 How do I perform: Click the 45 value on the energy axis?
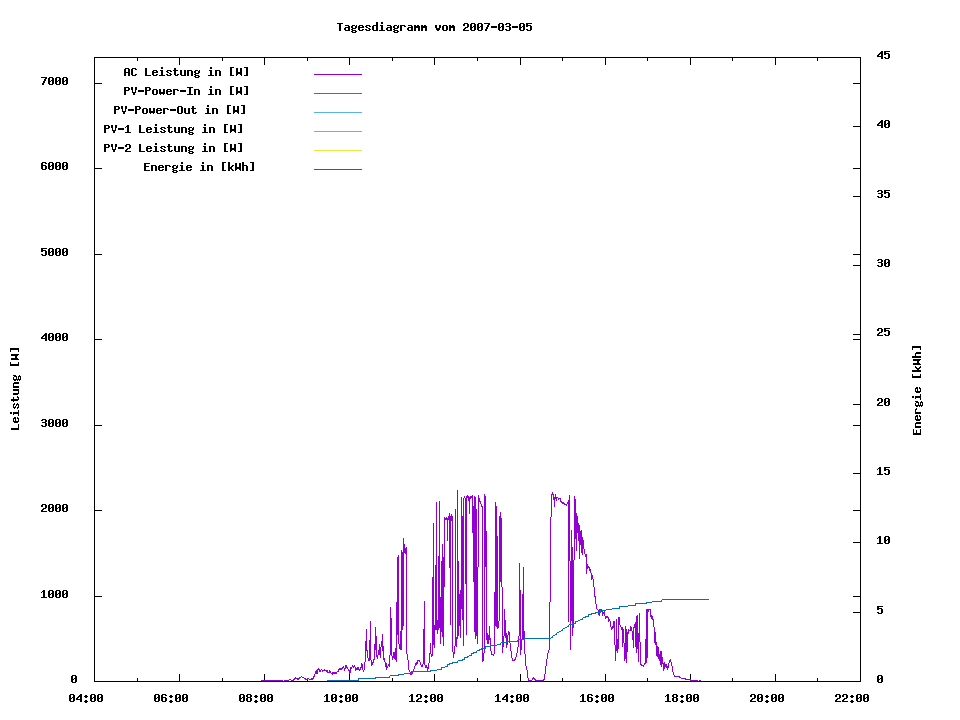pos(883,55)
